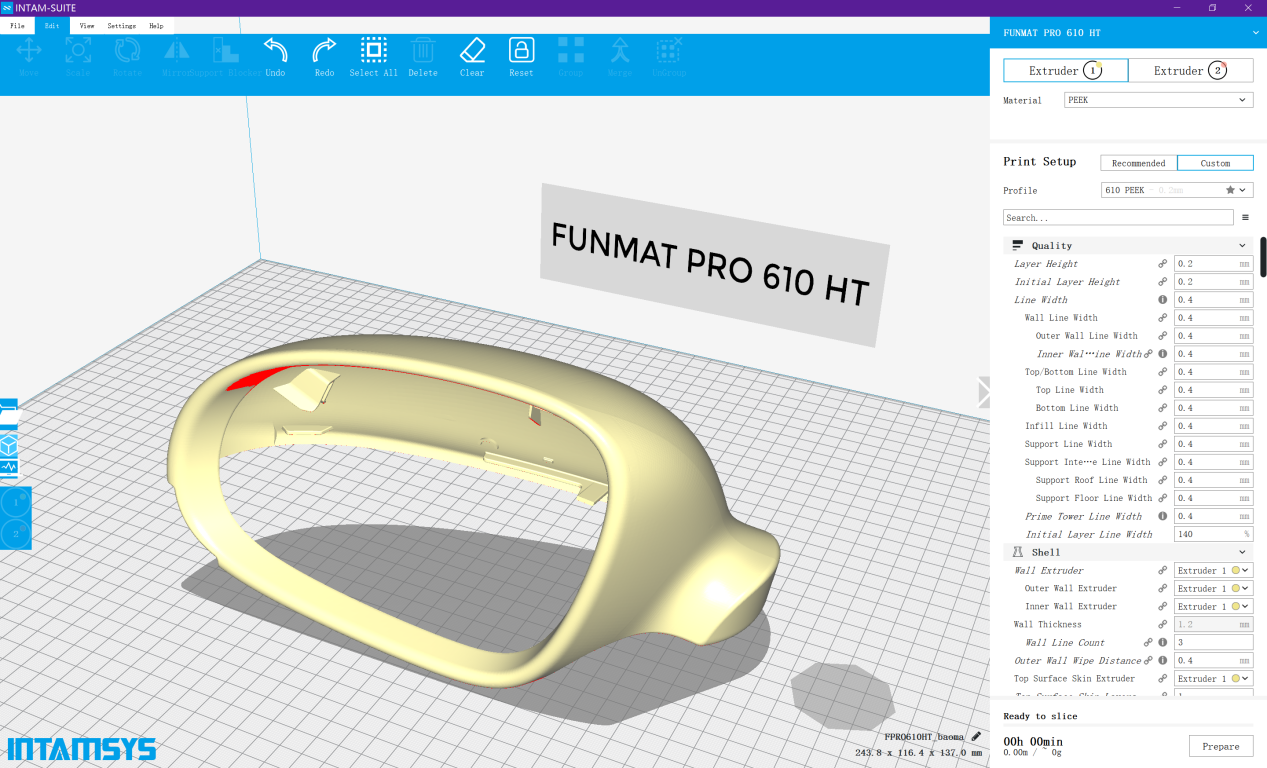1267x768 pixels.
Task: Open the Material PEEK dropdown
Action: click(x=1158, y=100)
